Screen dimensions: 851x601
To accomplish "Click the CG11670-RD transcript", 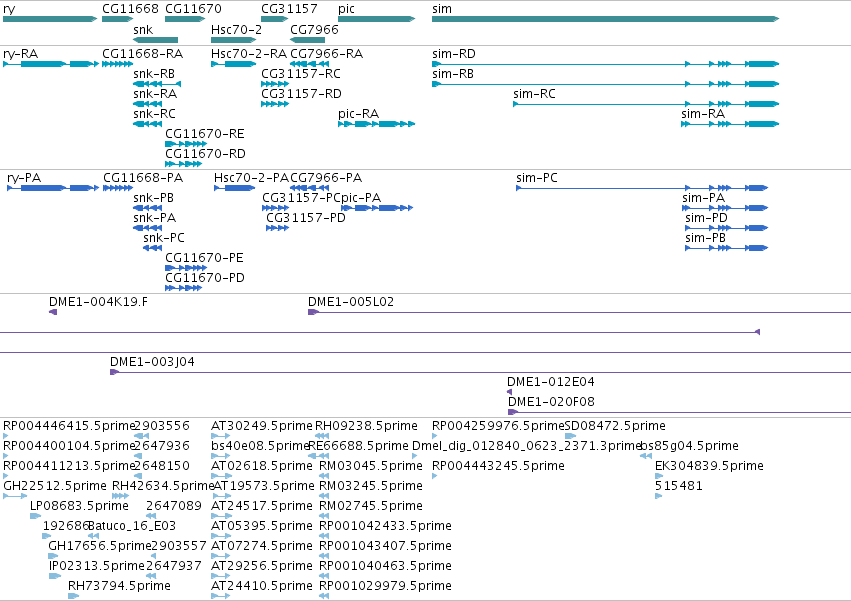I will 184,164.
